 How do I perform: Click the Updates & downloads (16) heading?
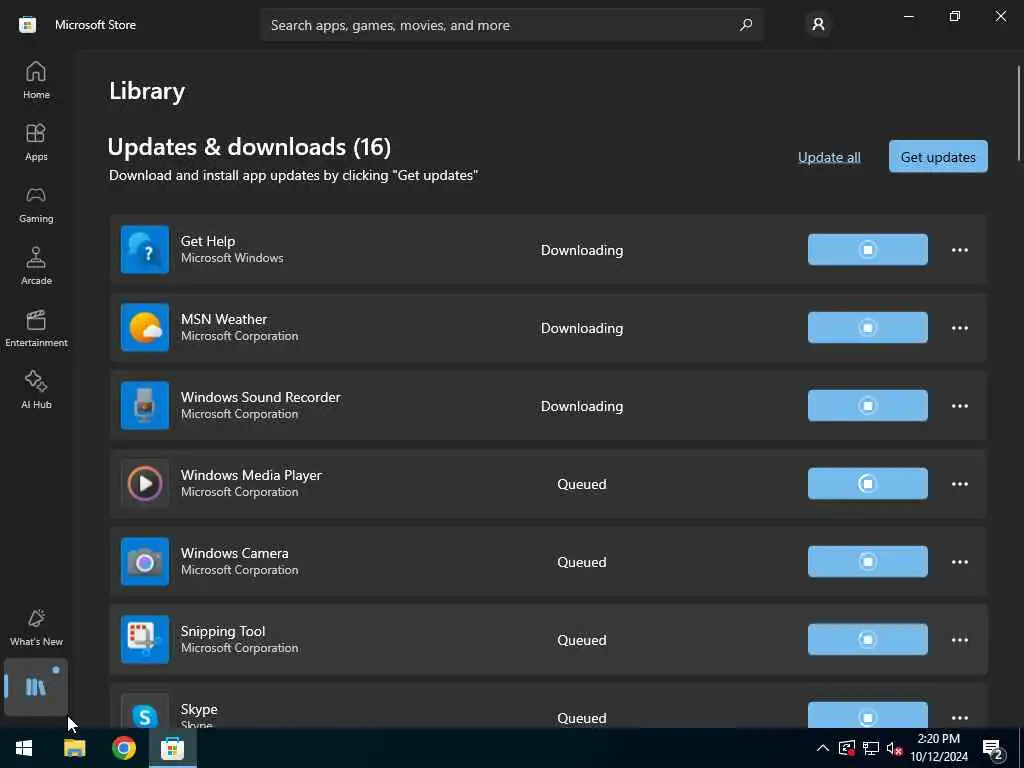pos(249,146)
